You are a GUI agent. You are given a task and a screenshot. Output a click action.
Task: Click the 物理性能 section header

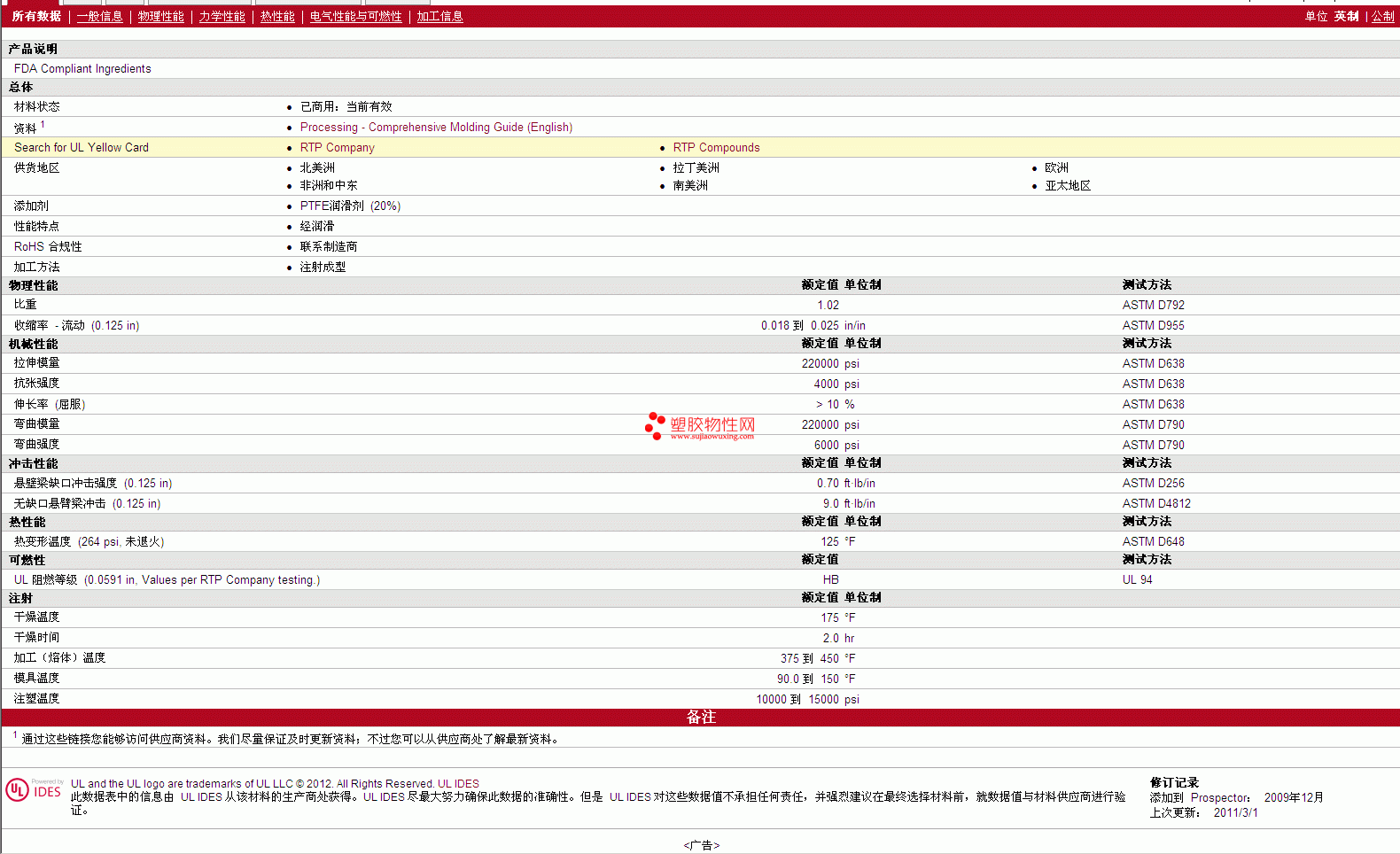pos(33,286)
